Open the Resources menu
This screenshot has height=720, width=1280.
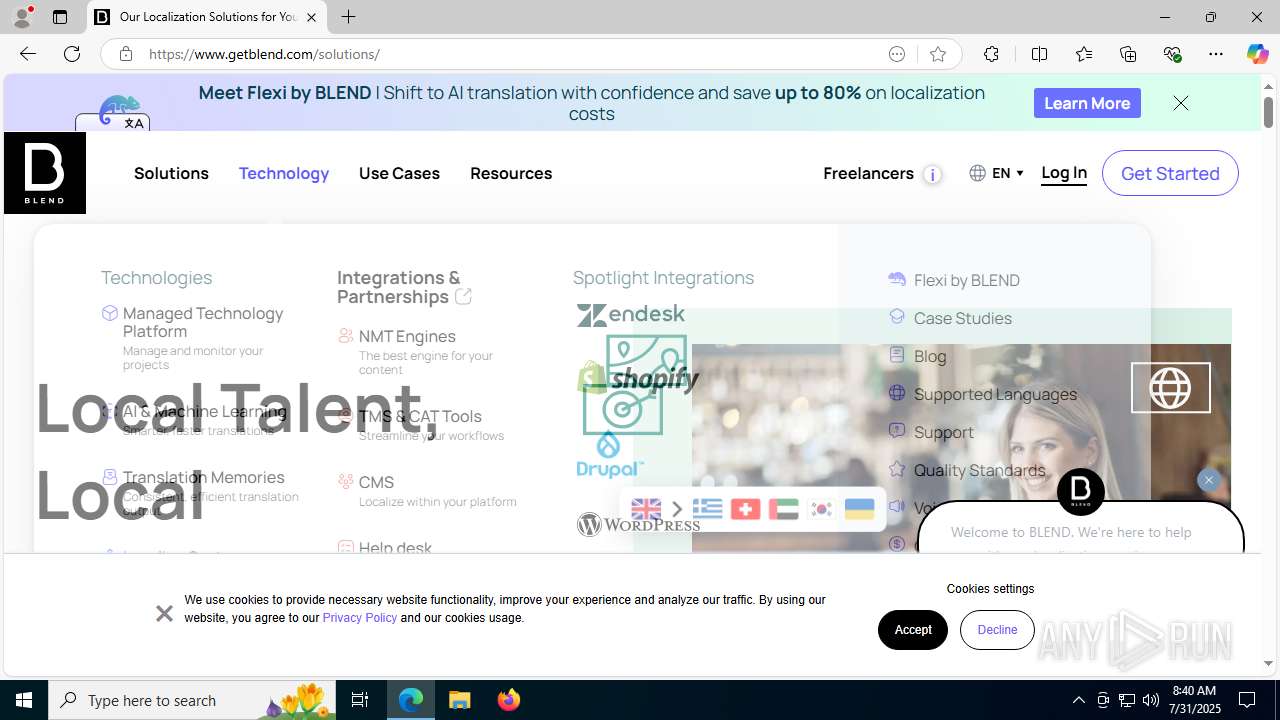511,173
